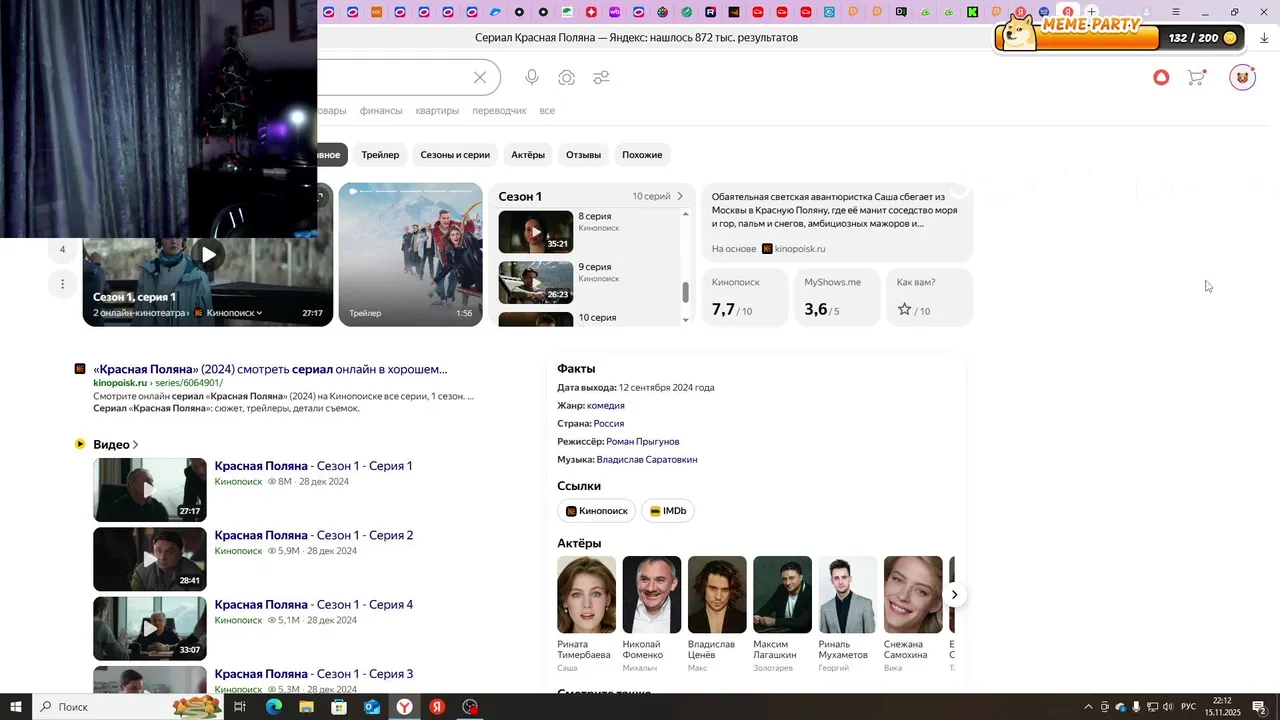Show next actors with the carousel arrow

[955, 594]
